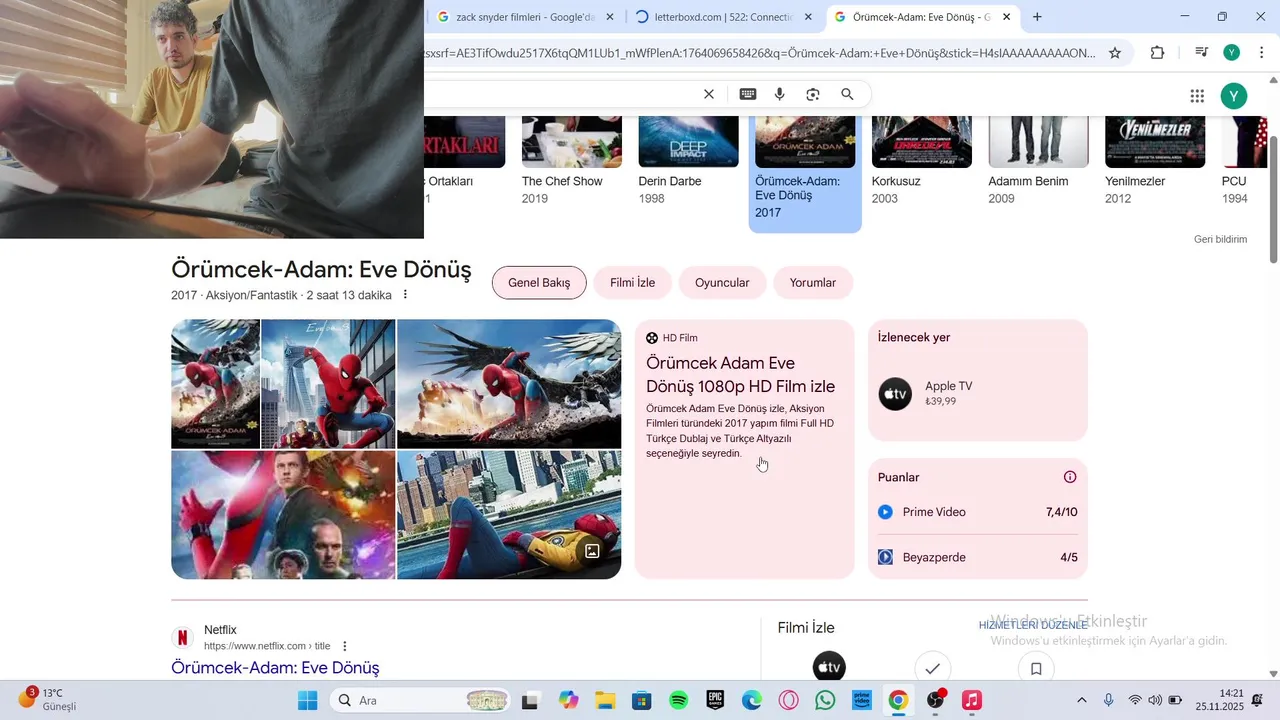Open the poster image with Iron Man building
The width and height of the screenshot is (1280, 720).
[x=328, y=384]
